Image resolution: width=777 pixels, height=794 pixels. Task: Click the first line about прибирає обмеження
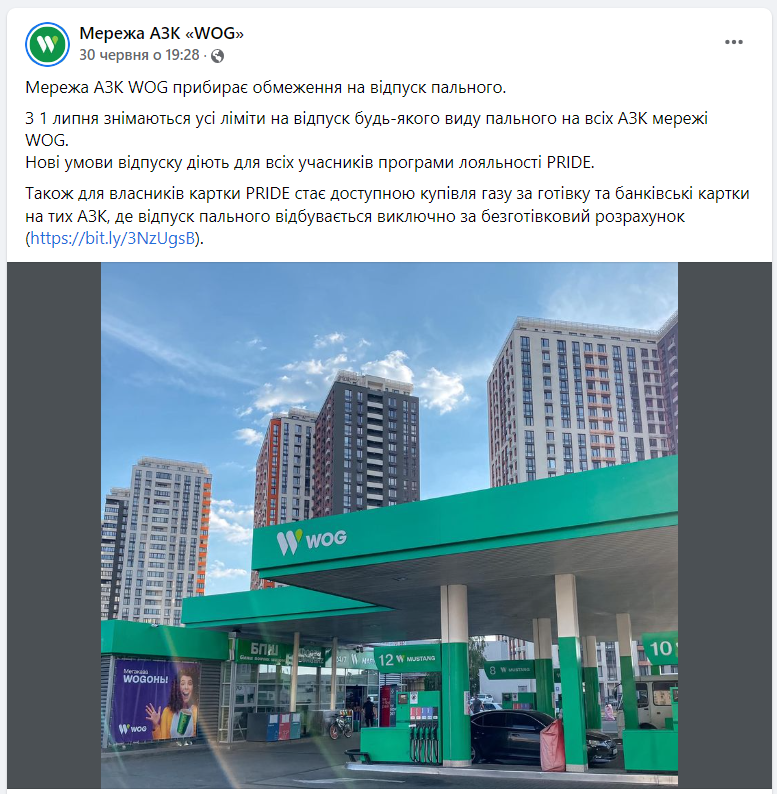pos(266,88)
